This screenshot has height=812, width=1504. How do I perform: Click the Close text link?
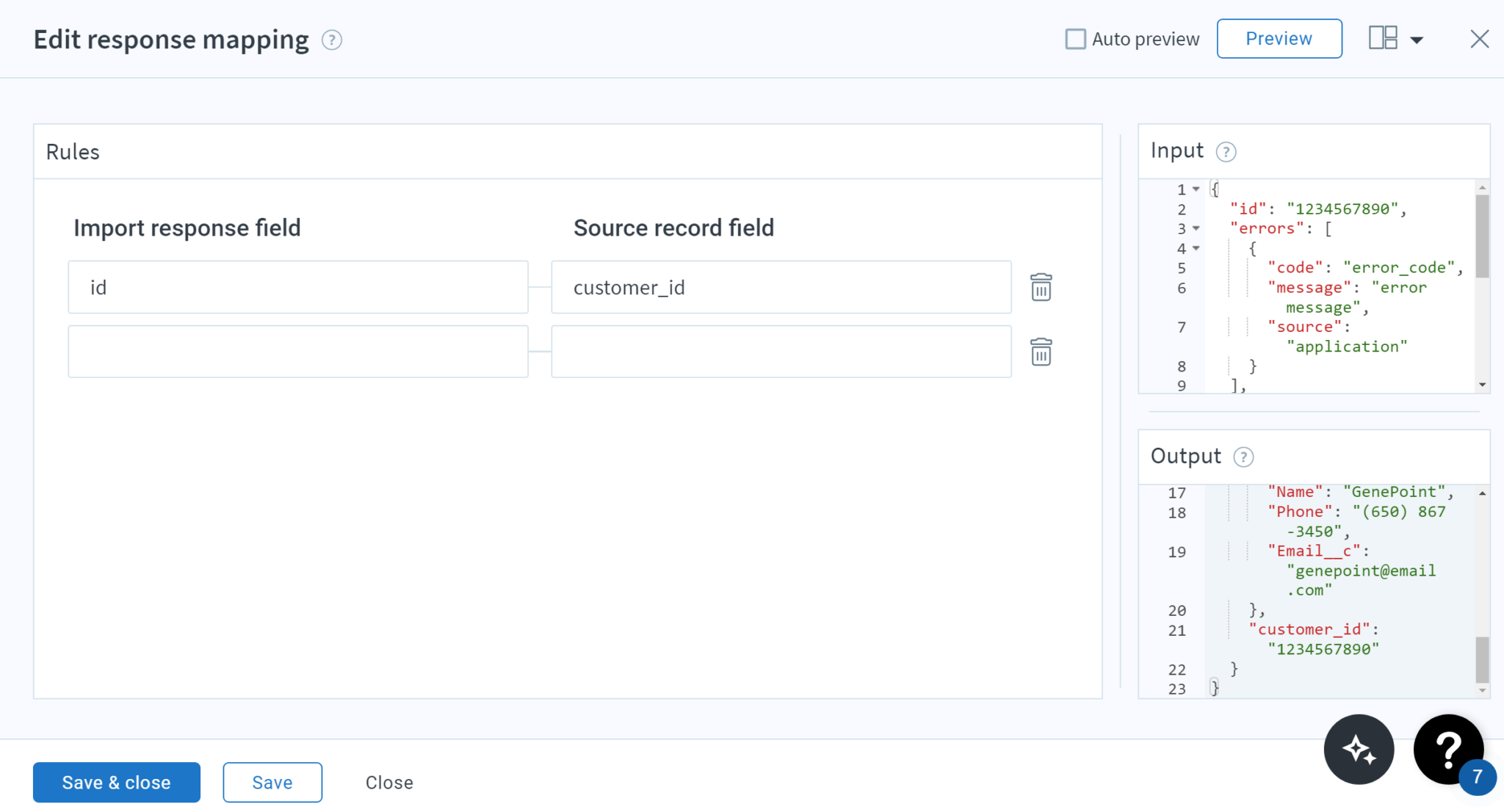(x=389, y=782)
